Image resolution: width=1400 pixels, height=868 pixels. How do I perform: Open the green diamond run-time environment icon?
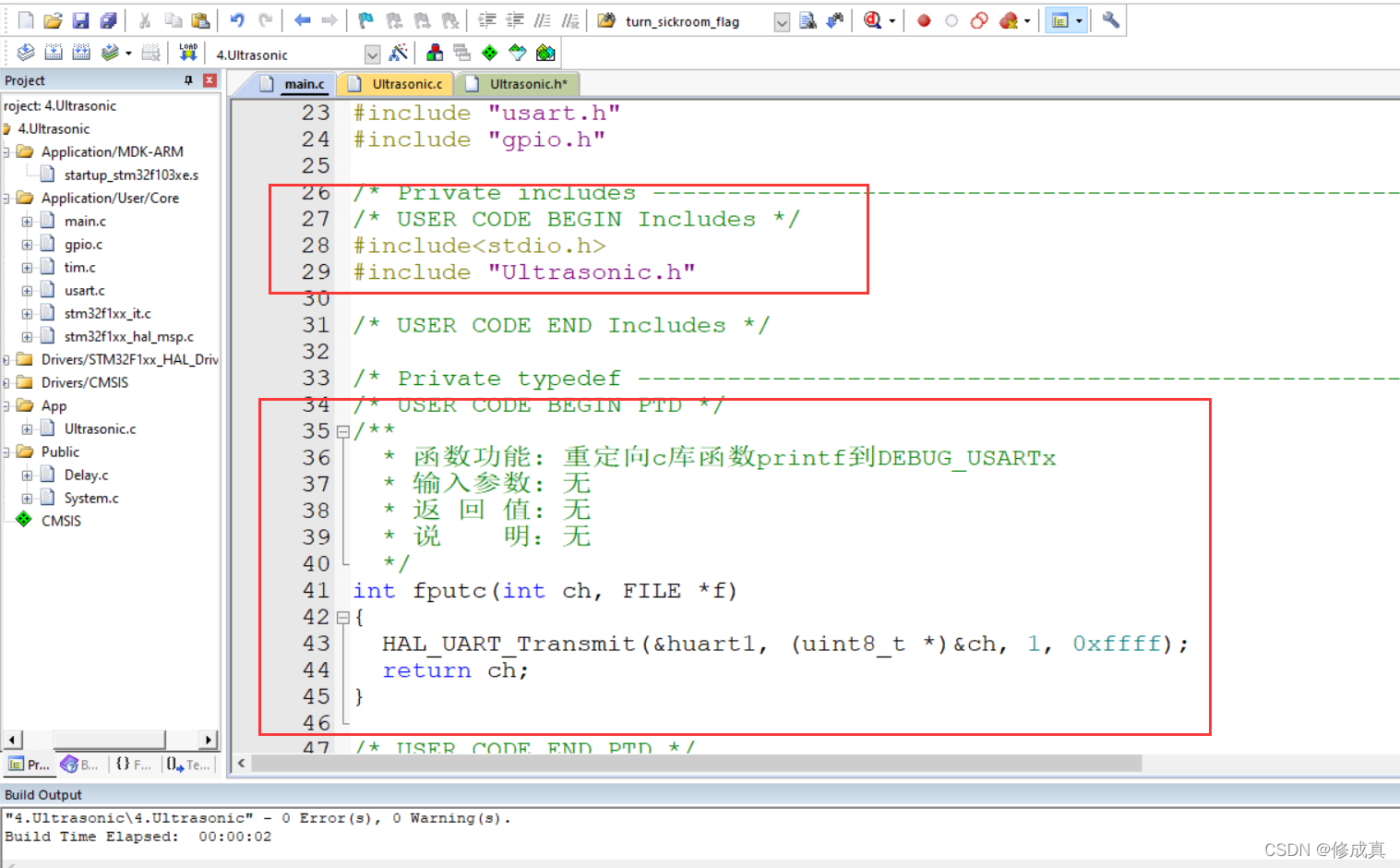pos(490,53)
